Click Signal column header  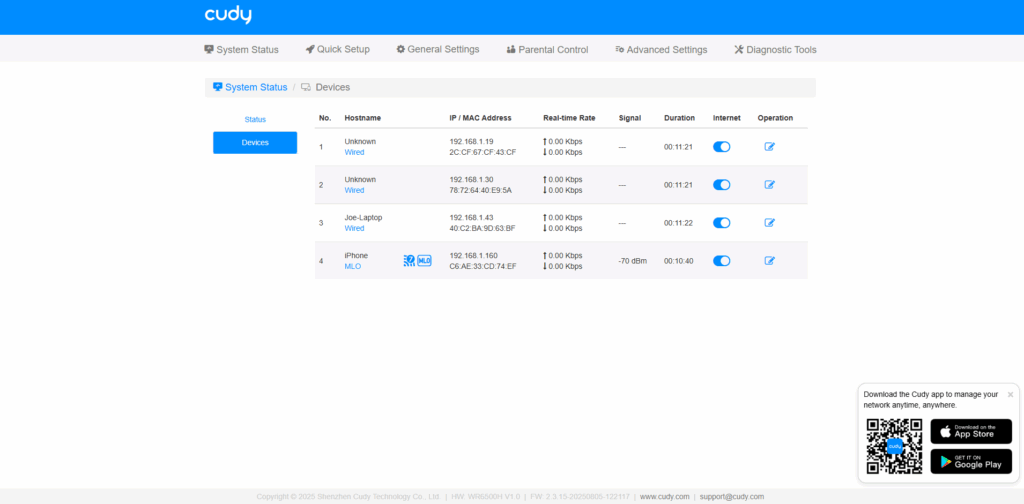point(630,118)
